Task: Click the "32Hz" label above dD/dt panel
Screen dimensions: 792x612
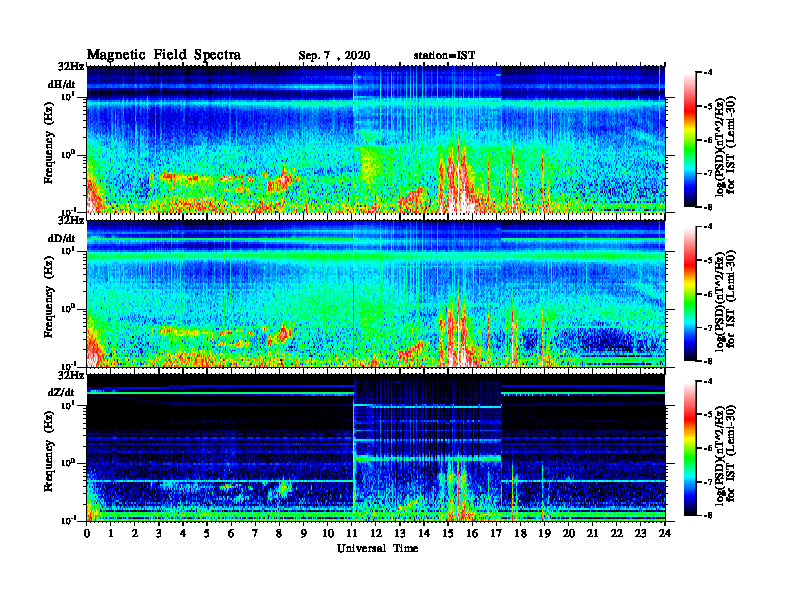Action: [71, 220]
